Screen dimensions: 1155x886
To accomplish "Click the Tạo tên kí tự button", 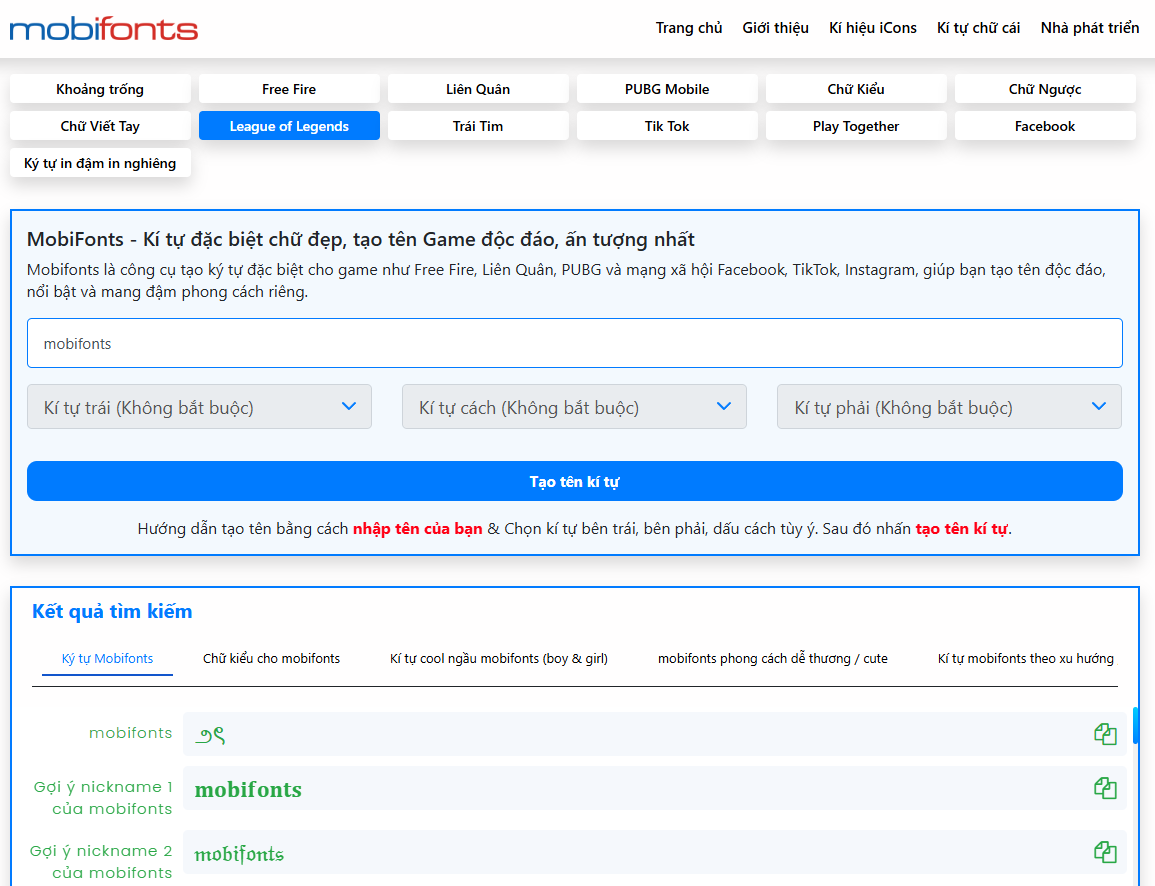I will [575, 482].
